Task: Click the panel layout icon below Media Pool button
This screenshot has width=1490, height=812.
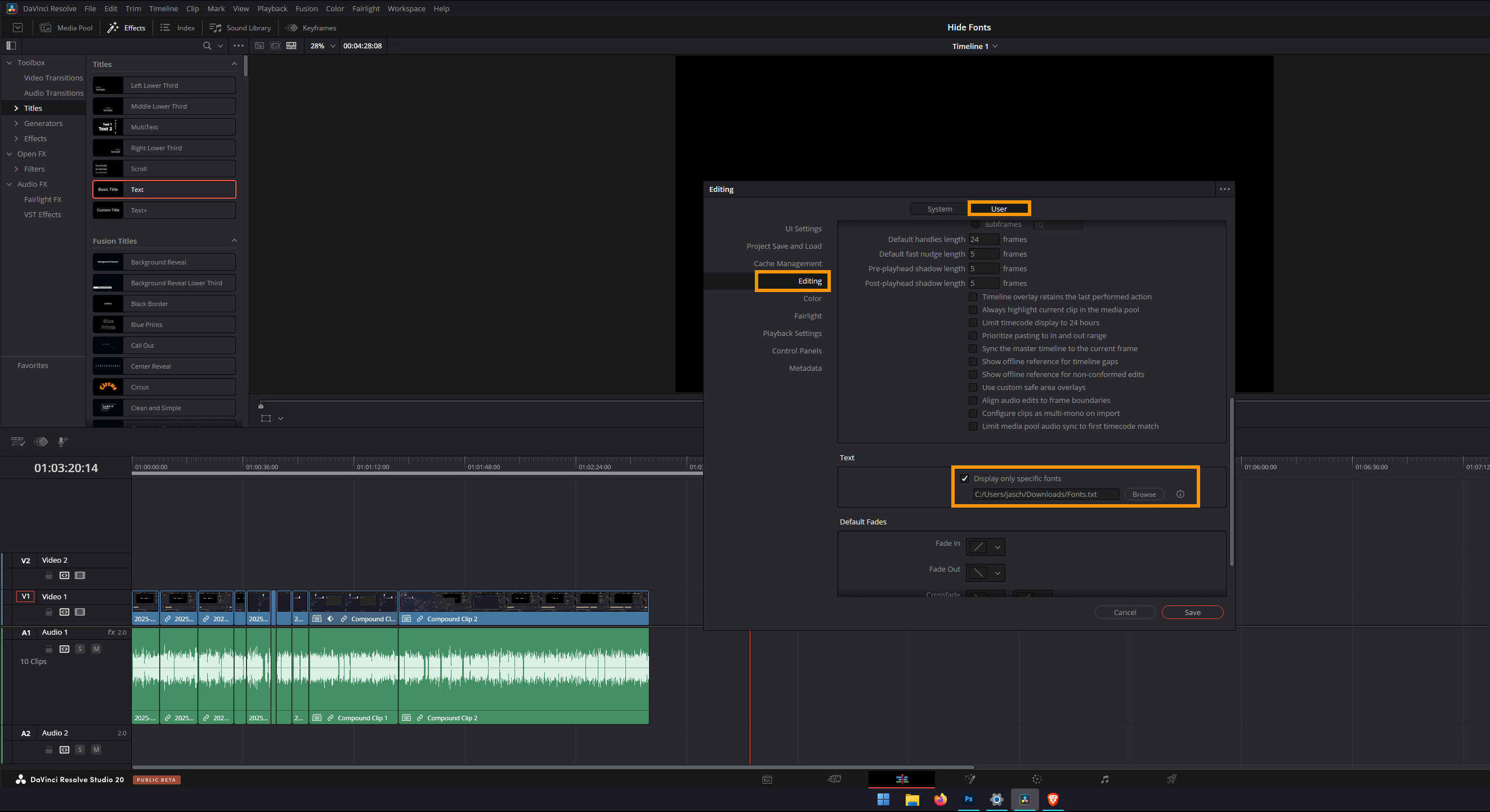Action: [x=11, y=46]
